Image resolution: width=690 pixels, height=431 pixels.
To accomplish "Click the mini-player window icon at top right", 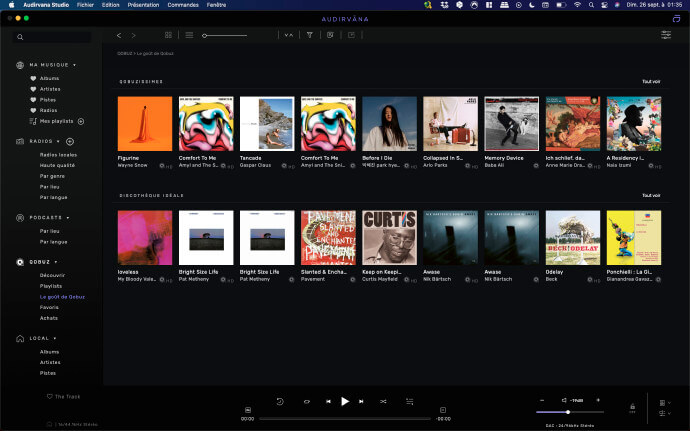I will point(676,18).
